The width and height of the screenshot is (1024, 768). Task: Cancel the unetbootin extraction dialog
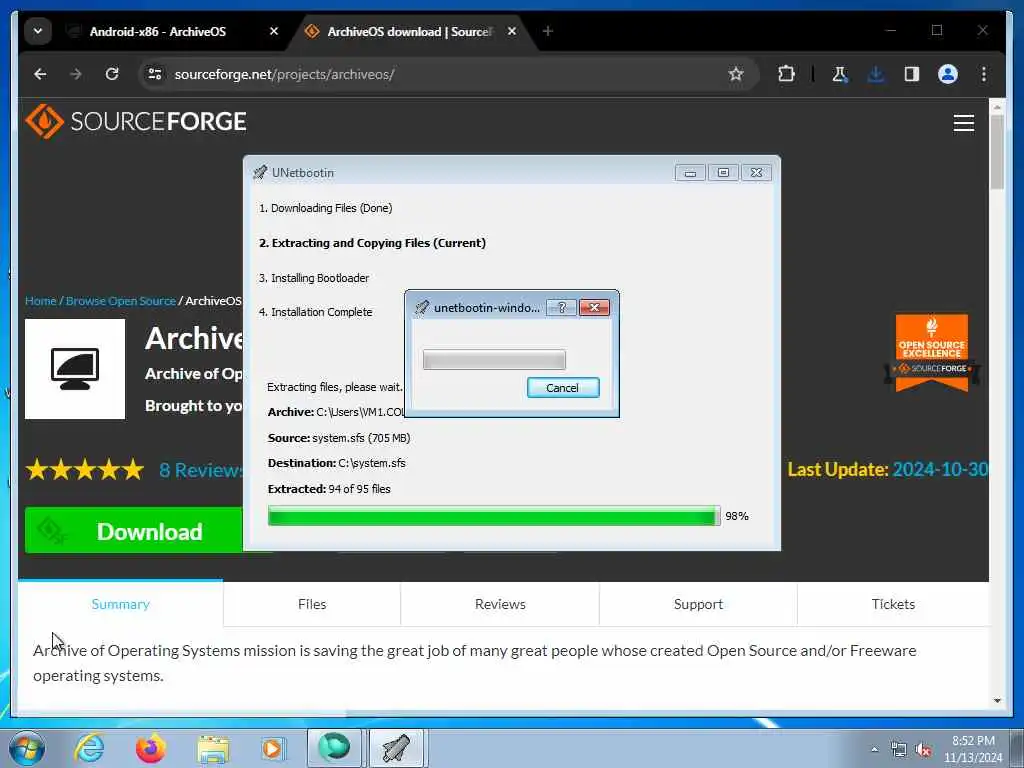point(563,388)
